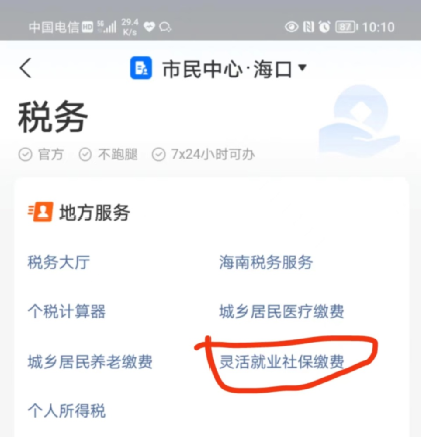Tap the eye comfort status icon
This screenshot has width=421, height=437.
(291, 27)
